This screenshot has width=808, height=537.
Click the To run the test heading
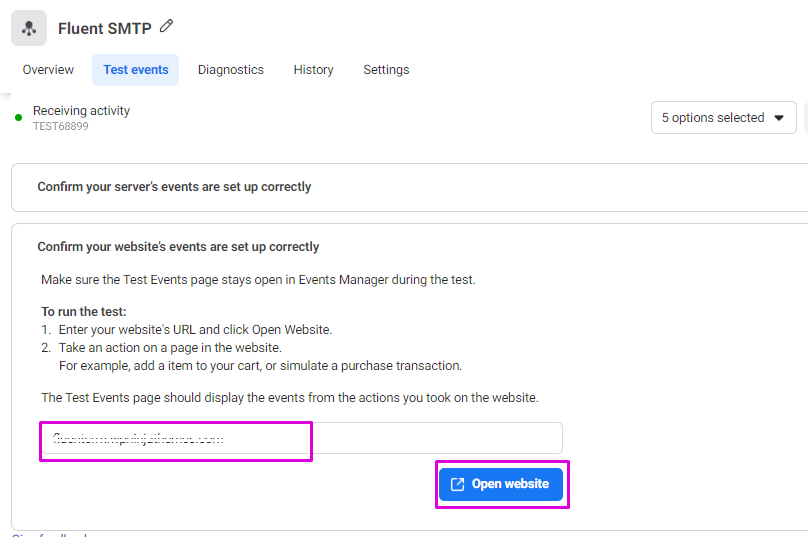tap(83, 312)
